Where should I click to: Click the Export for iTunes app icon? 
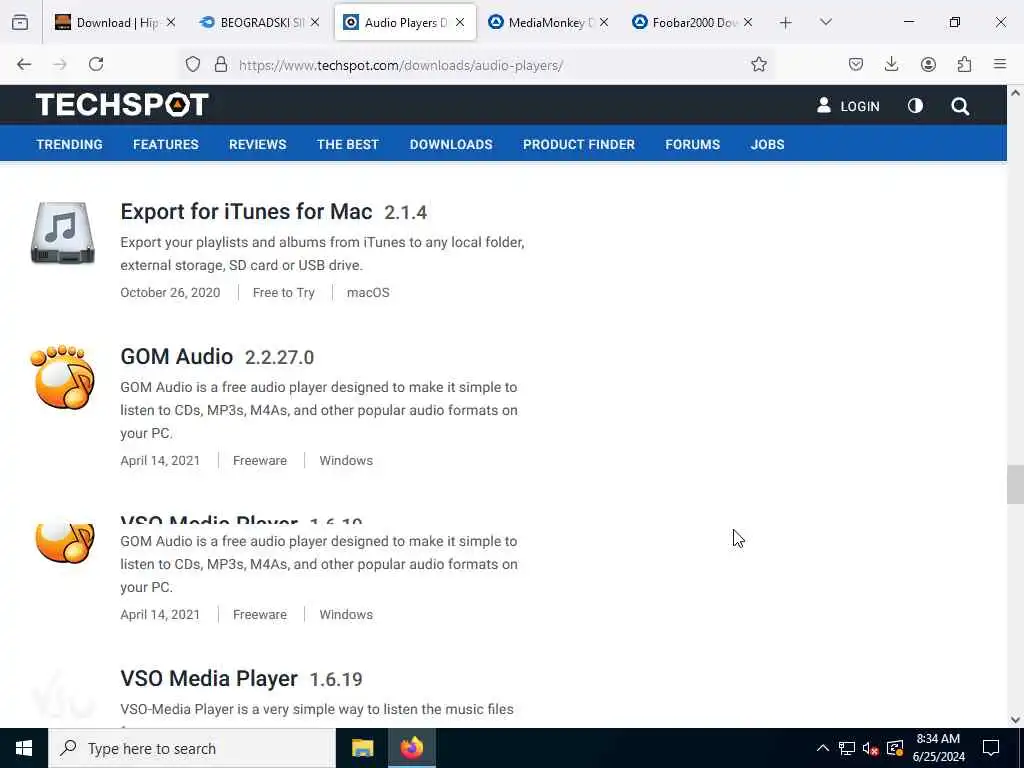click(63, 233)
